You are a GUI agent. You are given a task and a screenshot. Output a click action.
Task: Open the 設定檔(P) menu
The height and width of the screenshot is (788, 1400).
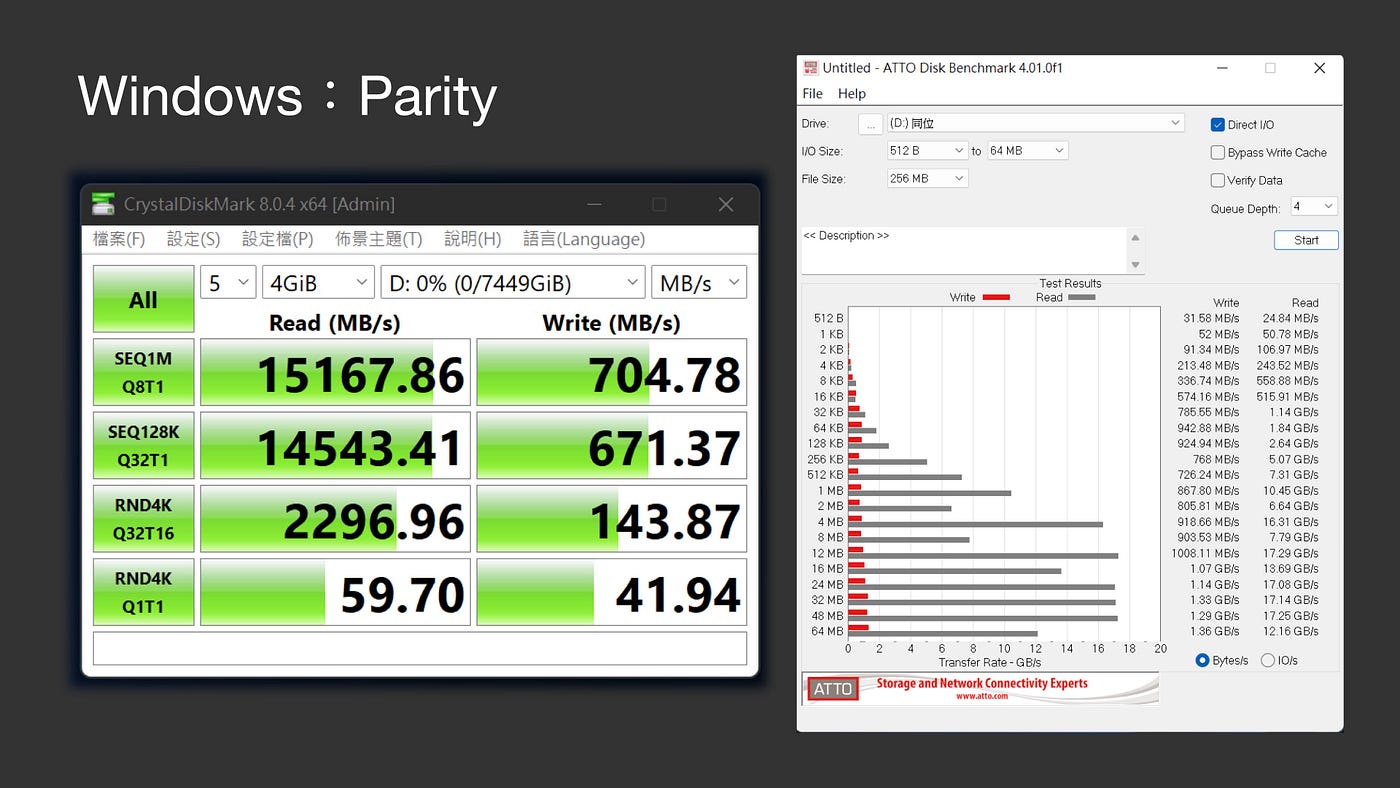[278, 239]
